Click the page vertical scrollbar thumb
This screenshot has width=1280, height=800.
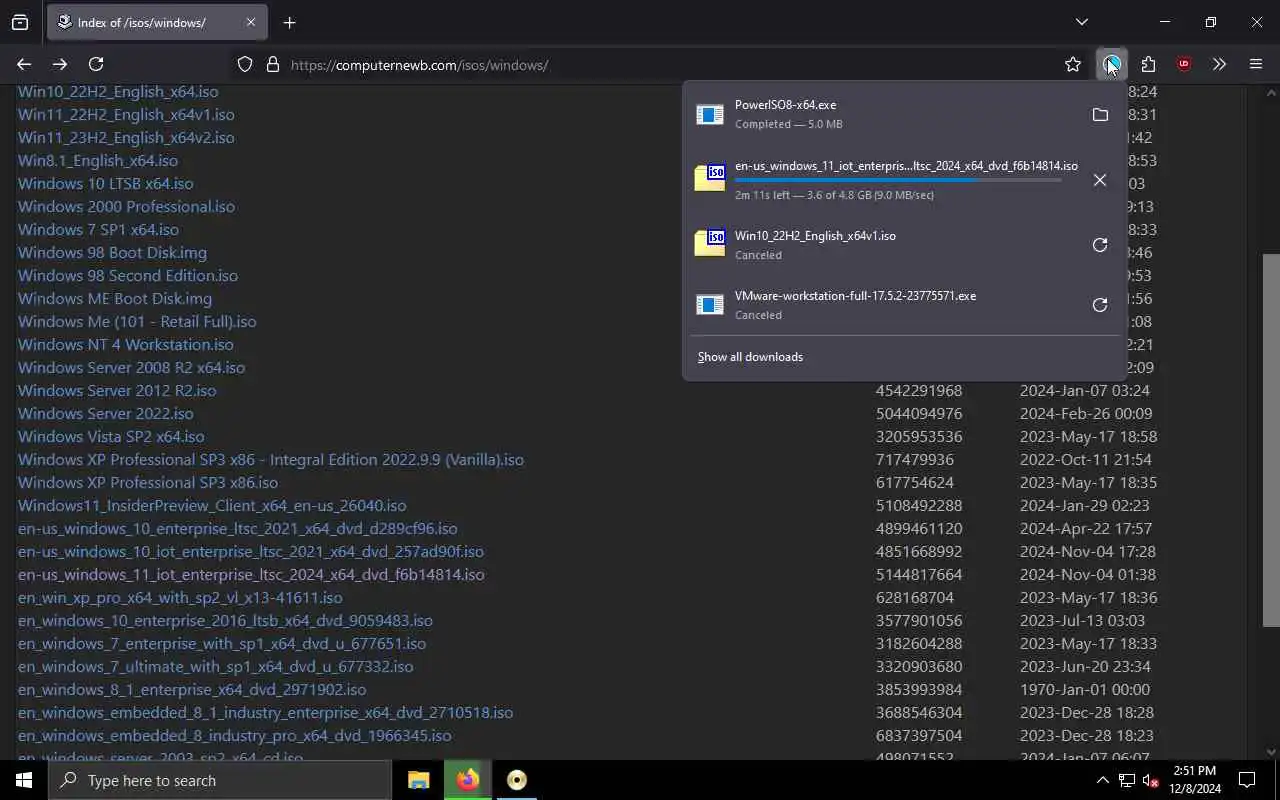tap(1271, 440)
